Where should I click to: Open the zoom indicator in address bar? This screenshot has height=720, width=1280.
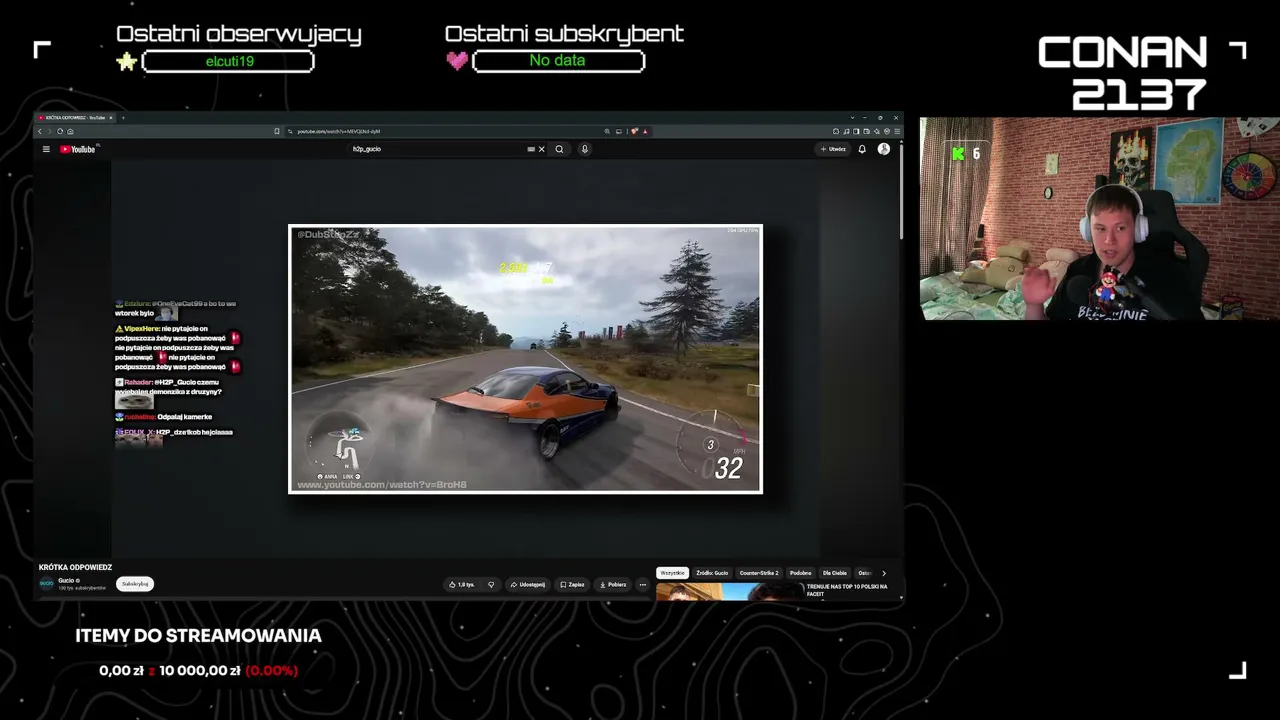(607, 131)
